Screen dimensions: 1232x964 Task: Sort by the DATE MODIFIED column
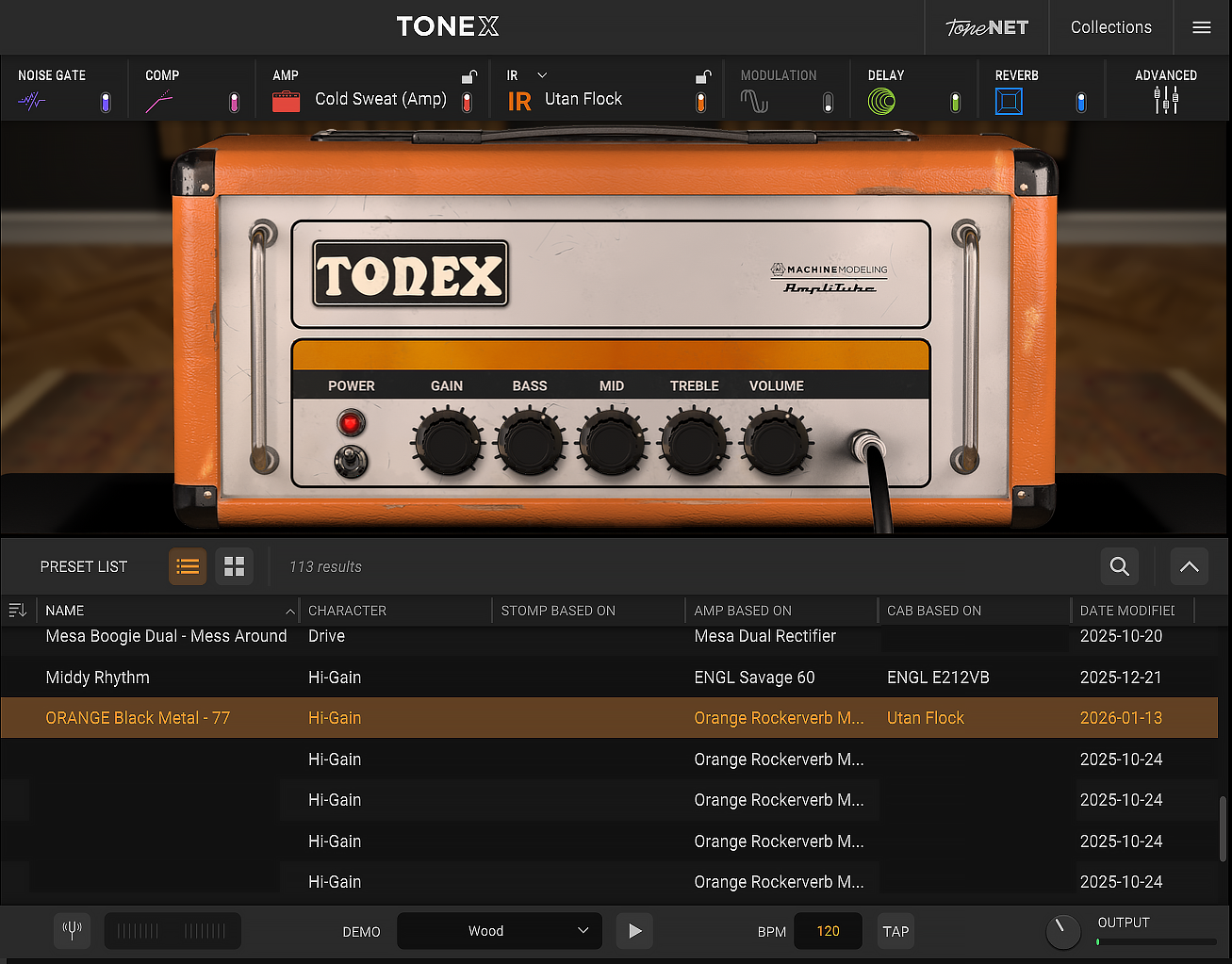(x=1133, y=611)
